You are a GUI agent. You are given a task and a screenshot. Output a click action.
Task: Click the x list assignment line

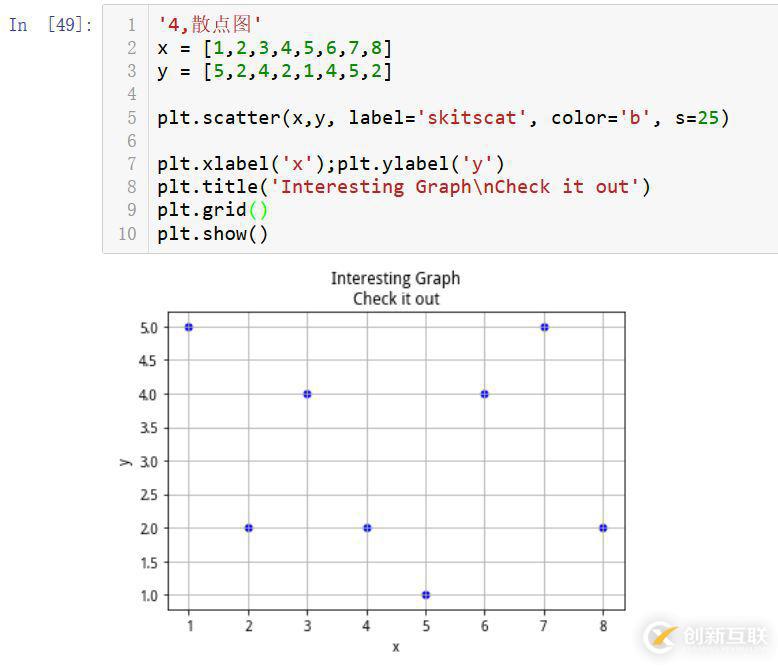pos(275,48)
